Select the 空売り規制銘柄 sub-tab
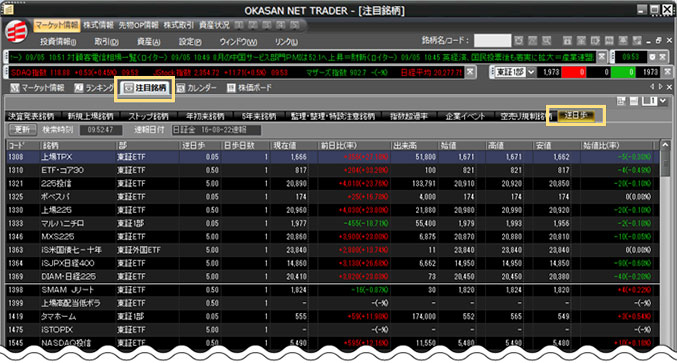Viewport: 677px width, 363px height. click(x=526, y=116)
